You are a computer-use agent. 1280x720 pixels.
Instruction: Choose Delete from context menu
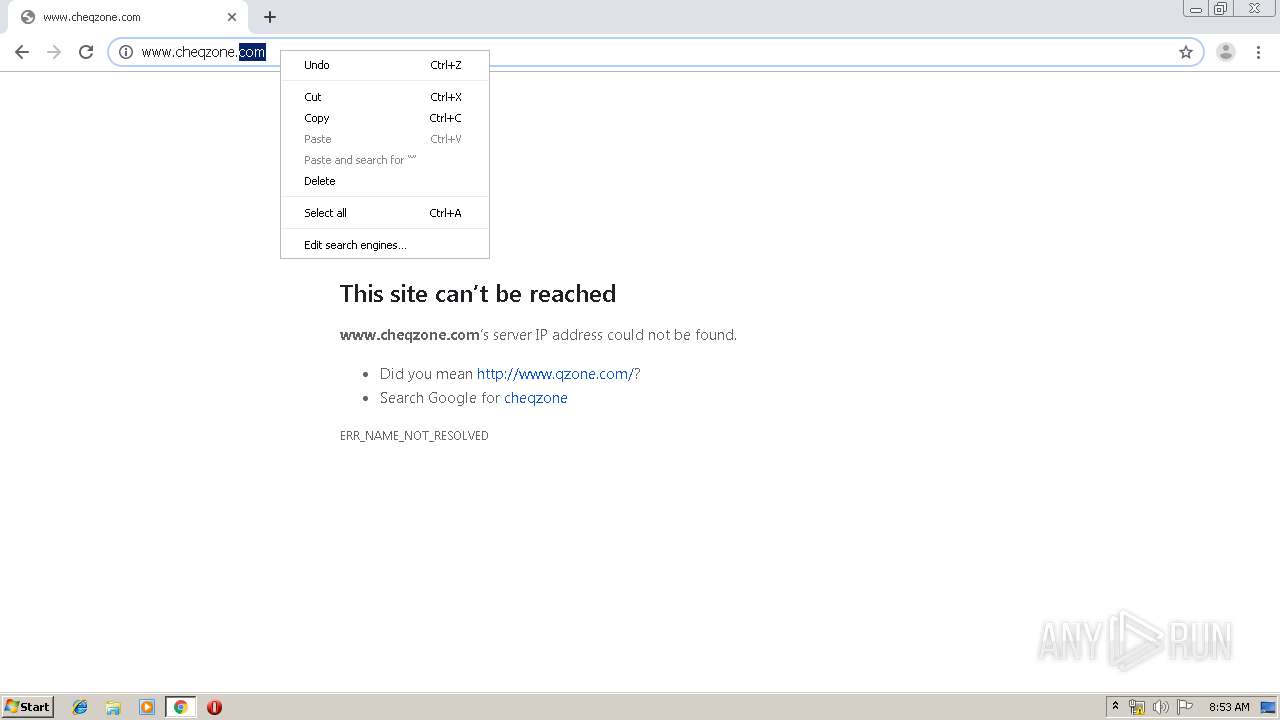(385, 181)
